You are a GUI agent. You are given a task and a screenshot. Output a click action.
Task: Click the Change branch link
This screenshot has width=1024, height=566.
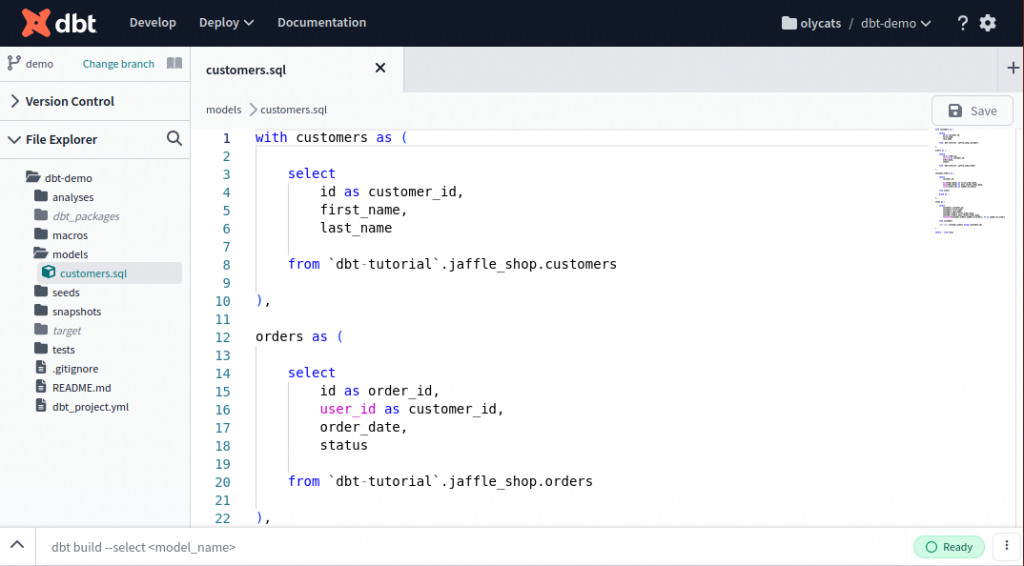118,64
